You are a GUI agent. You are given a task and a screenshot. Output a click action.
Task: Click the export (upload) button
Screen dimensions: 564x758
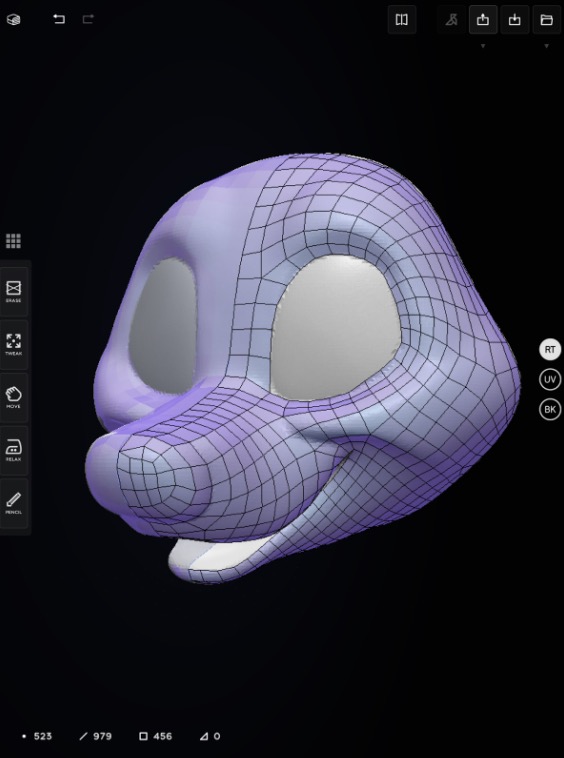pyautogui.click(x=483, y=19)
